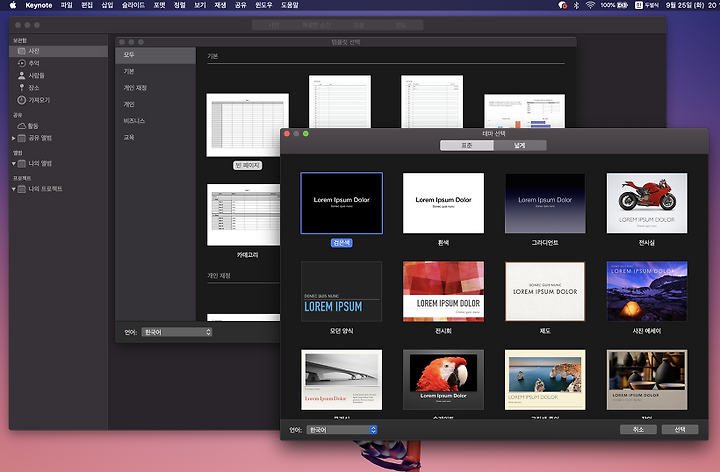Click the Wi-Fi status icon in menu bar
The image size is (720, 472).
591,5
